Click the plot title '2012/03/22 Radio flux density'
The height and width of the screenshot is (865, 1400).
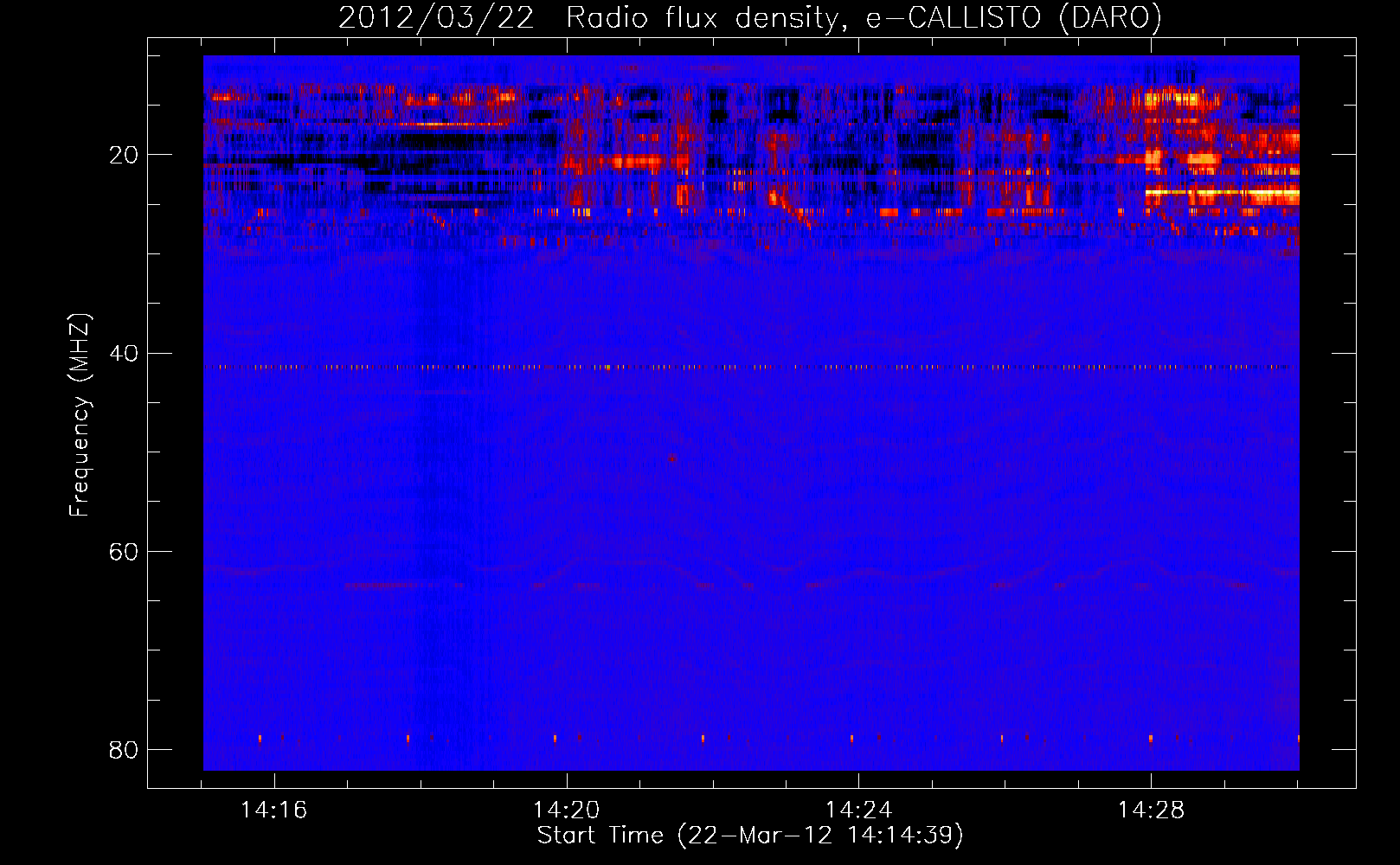(588, 17)
